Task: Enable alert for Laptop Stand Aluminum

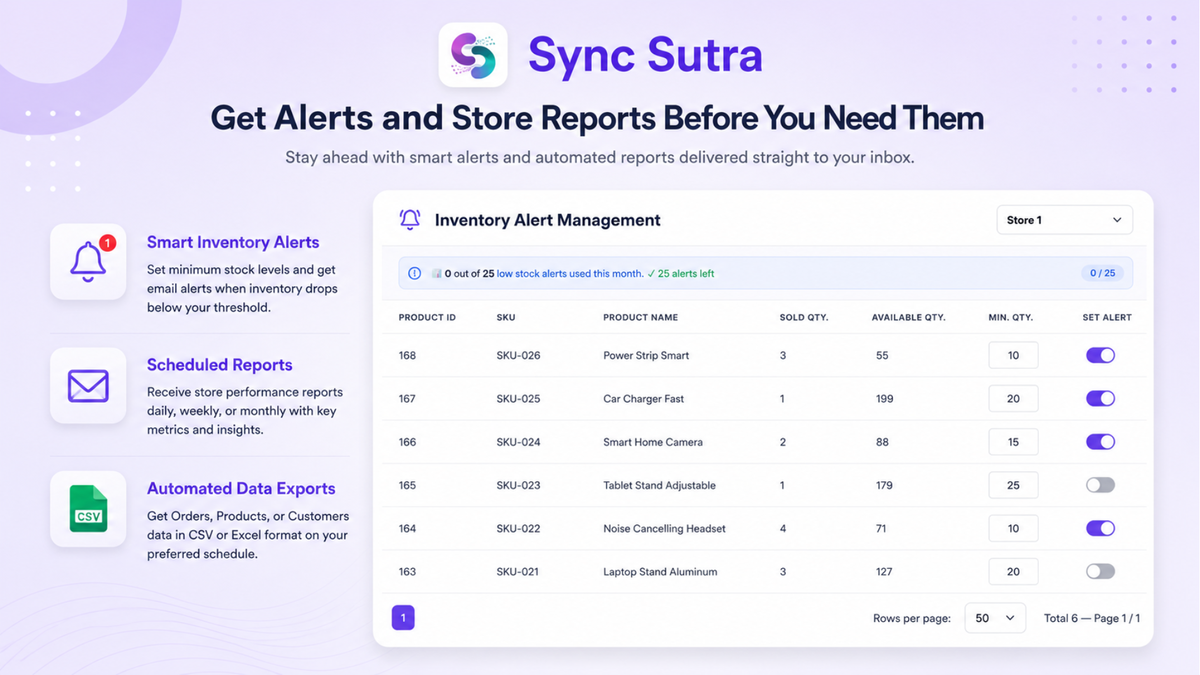Action: click(1100, 572)
